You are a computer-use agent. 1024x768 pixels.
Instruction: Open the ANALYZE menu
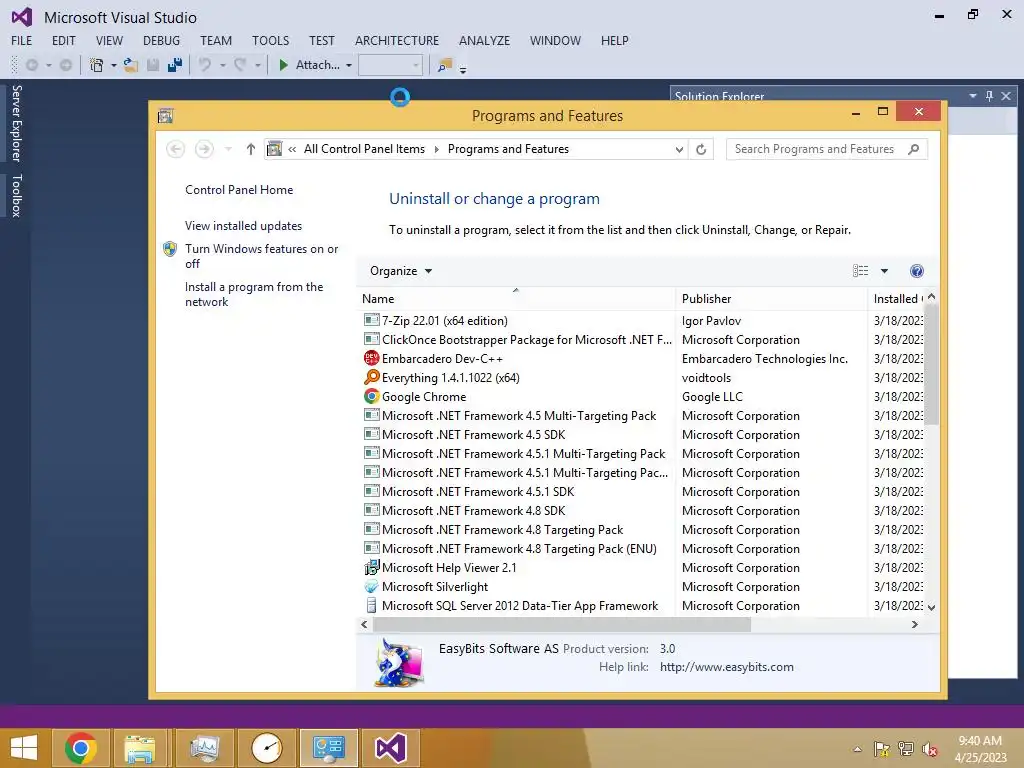coord(484,40)
